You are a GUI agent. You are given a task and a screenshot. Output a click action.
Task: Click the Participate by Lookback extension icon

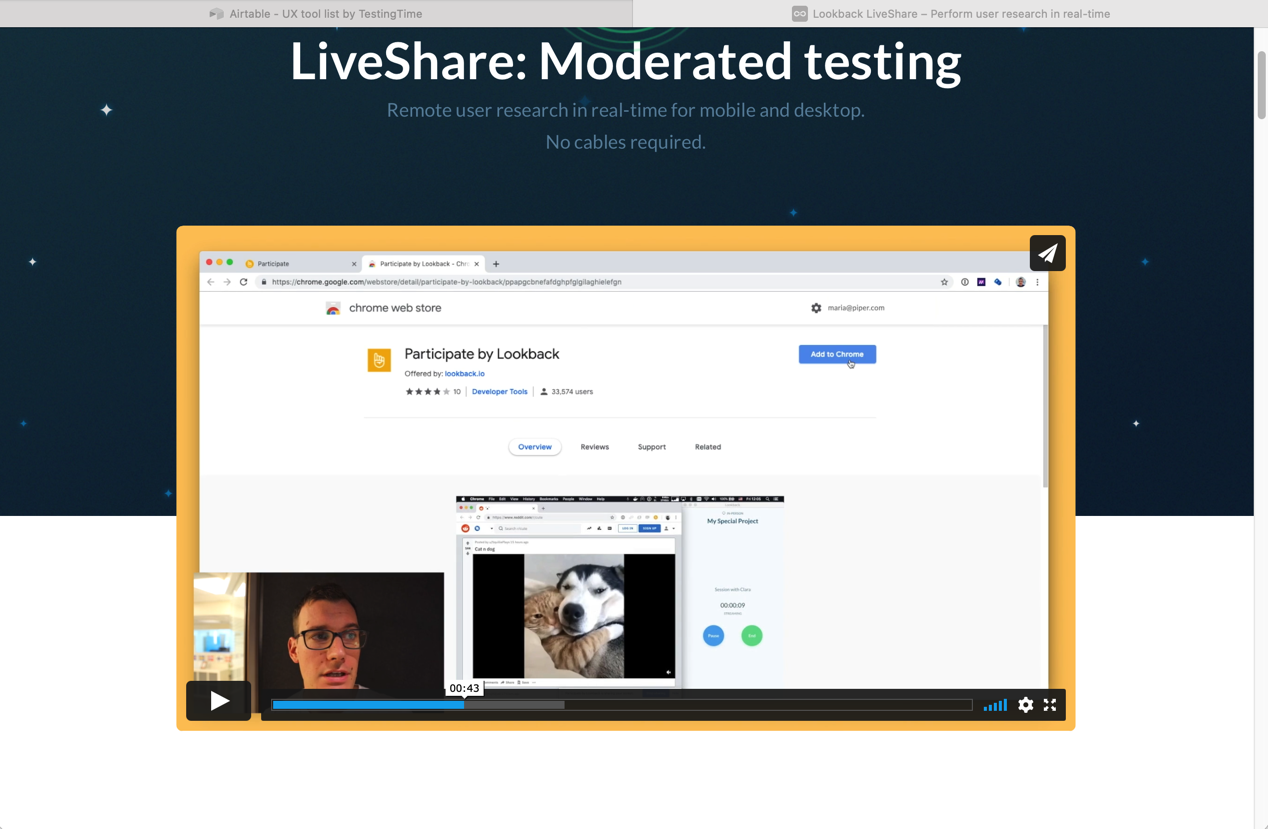[x=379, y=360]
